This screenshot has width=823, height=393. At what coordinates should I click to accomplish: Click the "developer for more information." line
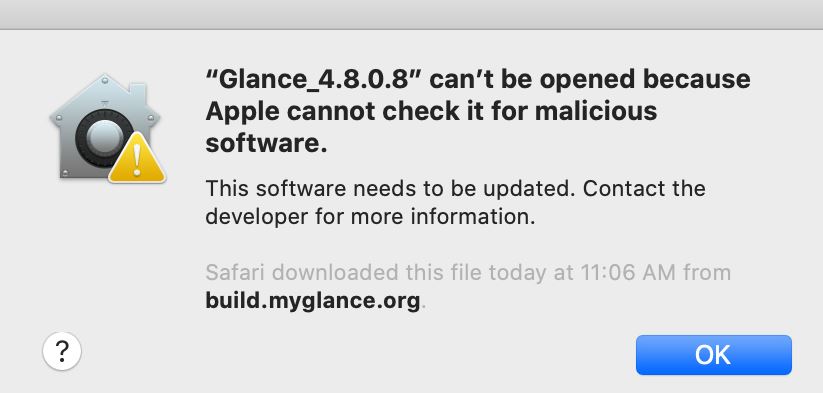[370, 216]
